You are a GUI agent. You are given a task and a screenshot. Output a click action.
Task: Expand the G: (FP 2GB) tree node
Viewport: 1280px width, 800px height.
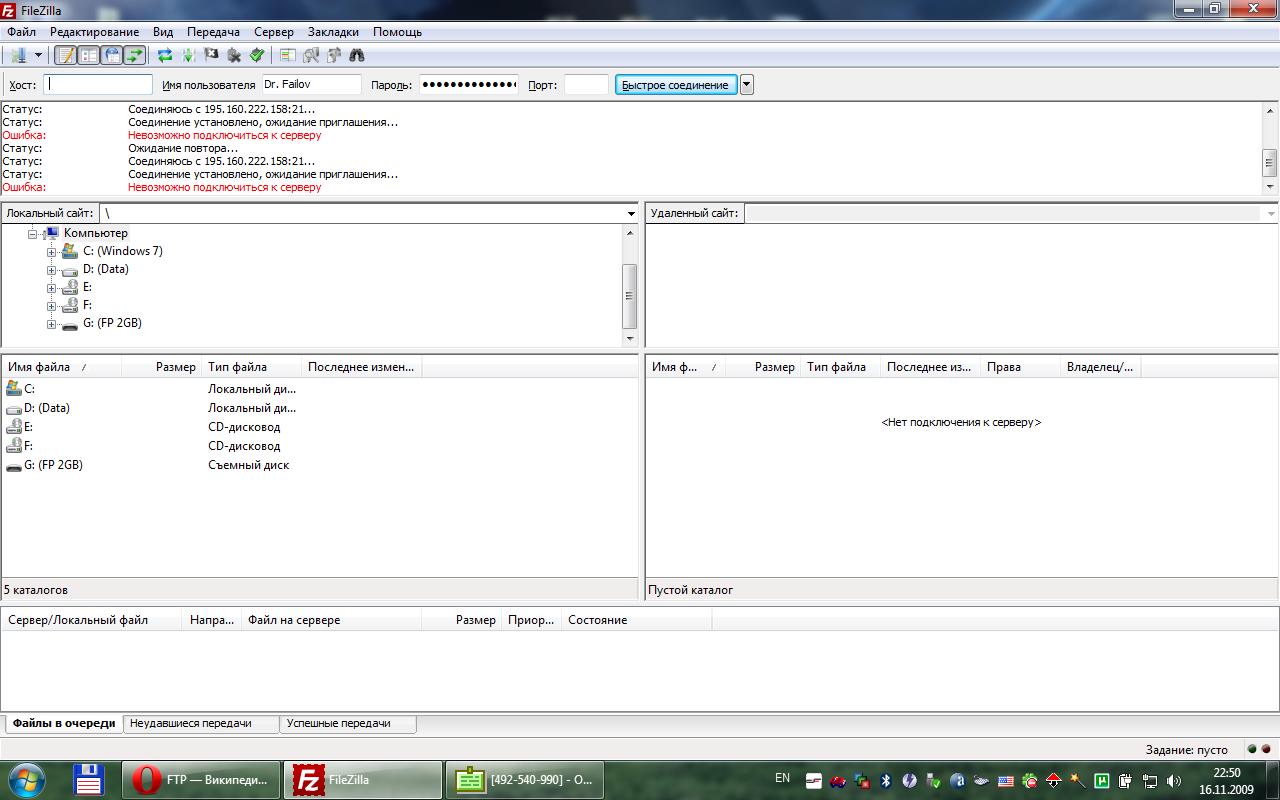pos(51,324)
